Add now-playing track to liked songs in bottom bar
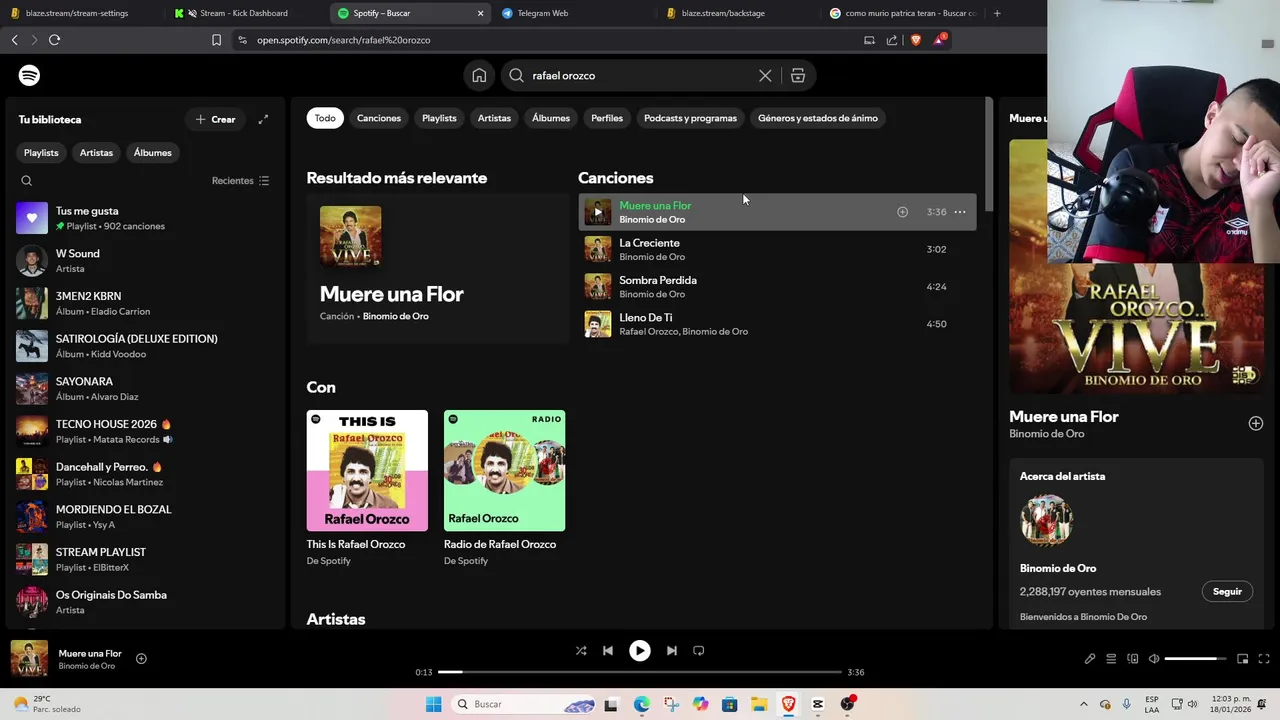This screenshot has width=1280, height=720. point(141,658)
